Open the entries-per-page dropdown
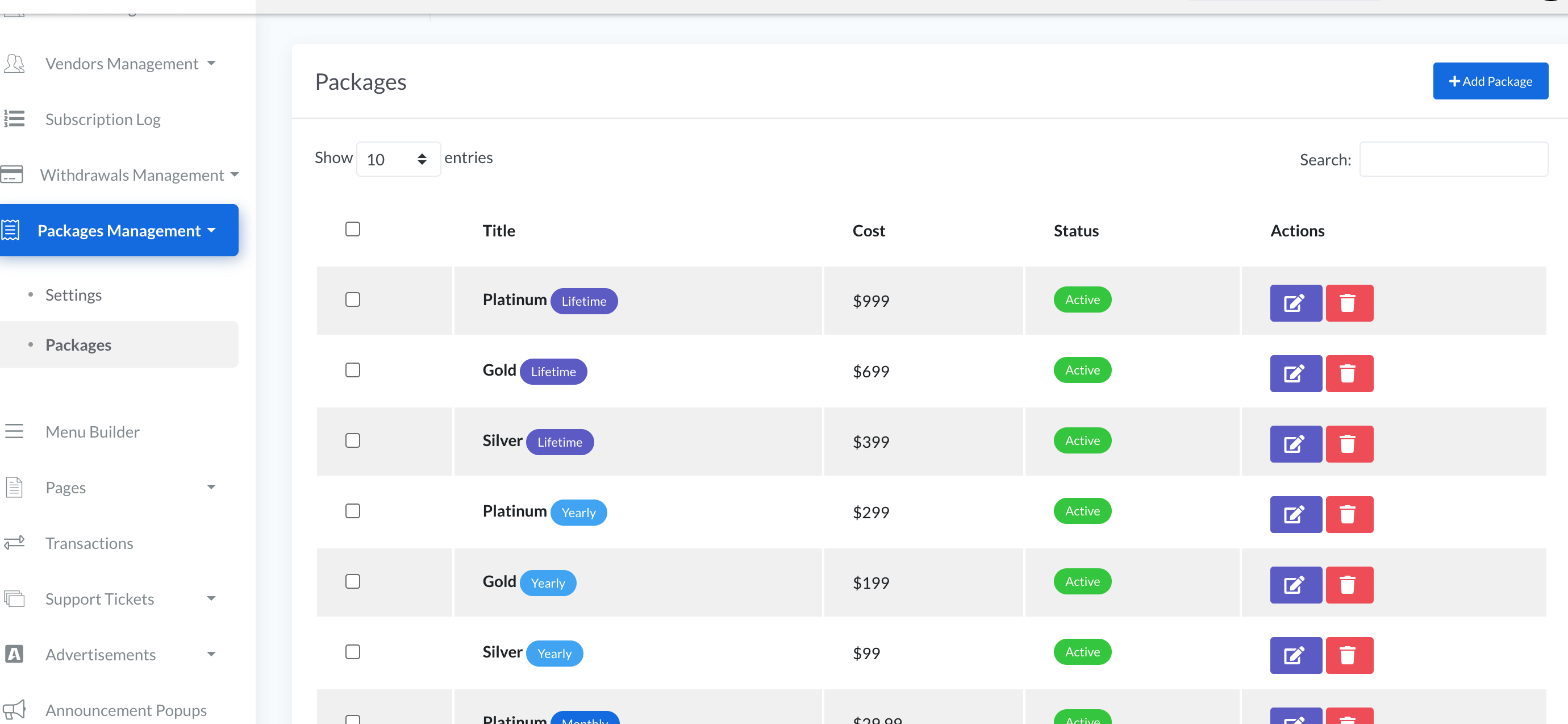The height and width of the screenshot is (724, 1568). (x=398, y=160)
